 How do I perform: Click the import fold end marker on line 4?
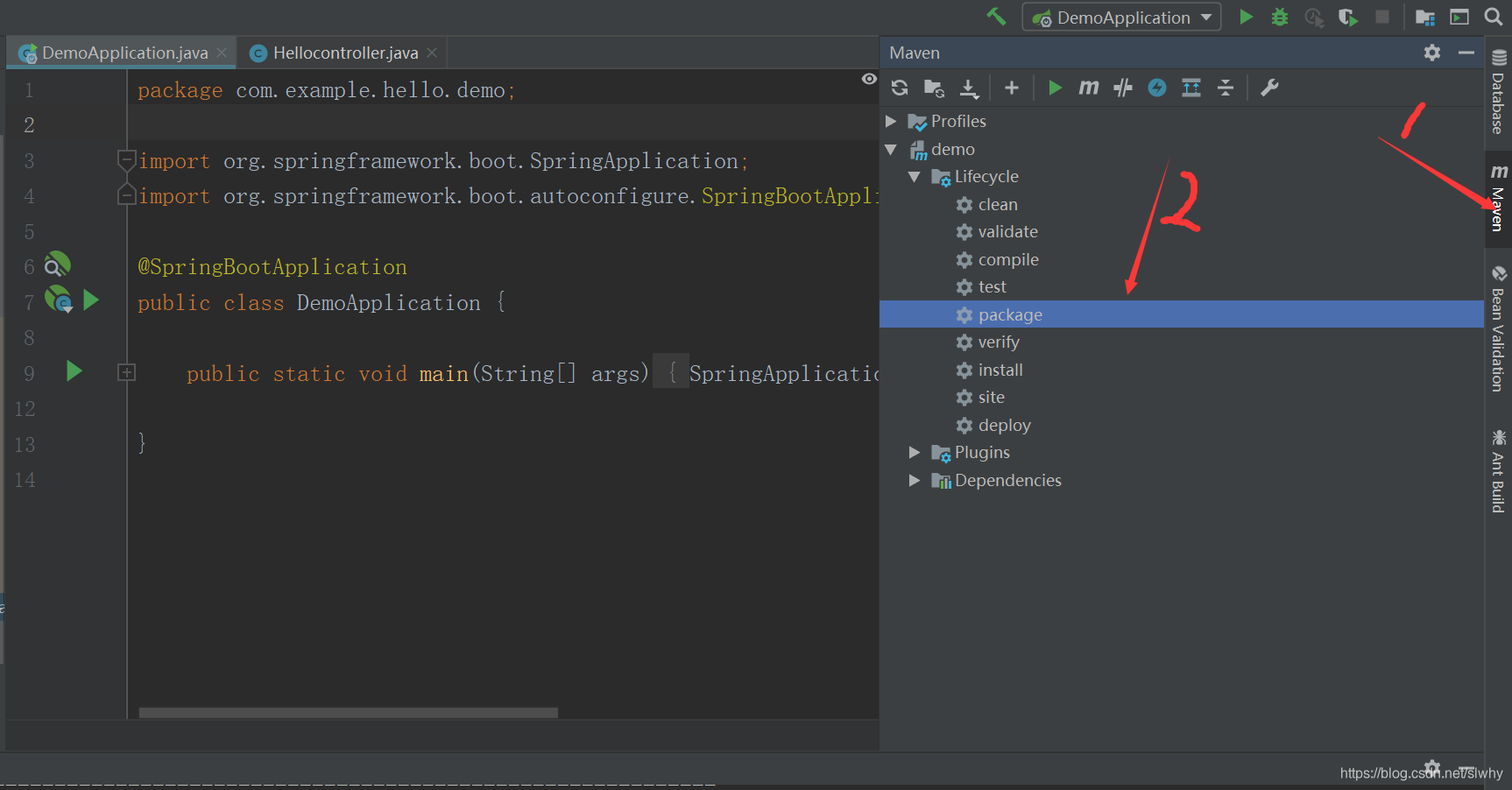(126, 194)
